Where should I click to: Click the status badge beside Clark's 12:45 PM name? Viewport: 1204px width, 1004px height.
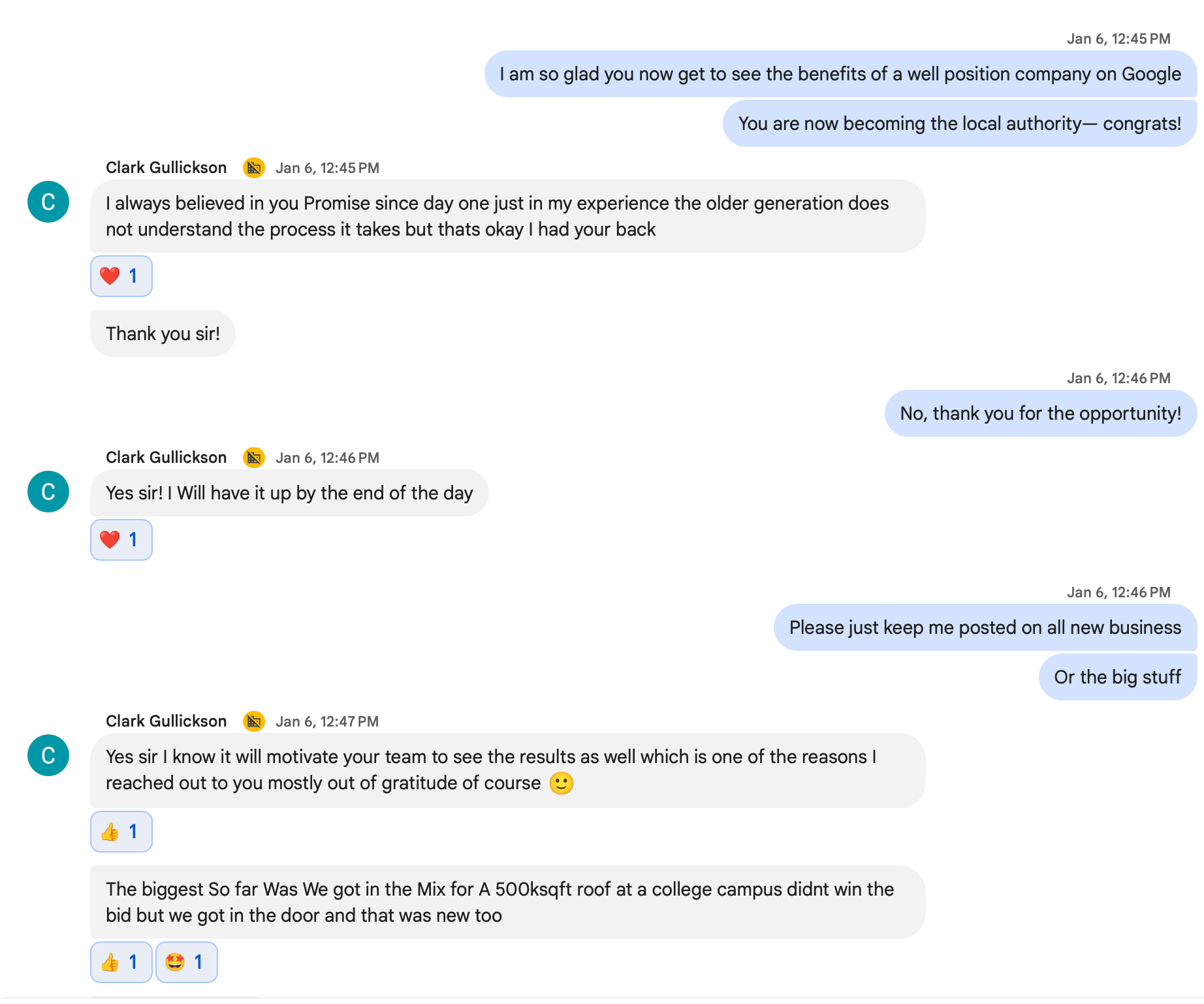253,168
